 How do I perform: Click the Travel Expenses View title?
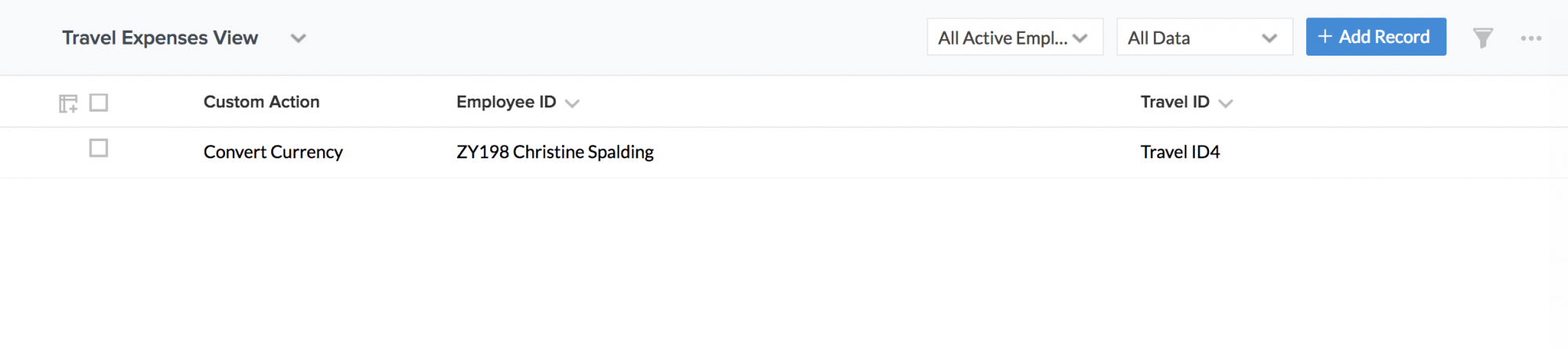(160, 38)
